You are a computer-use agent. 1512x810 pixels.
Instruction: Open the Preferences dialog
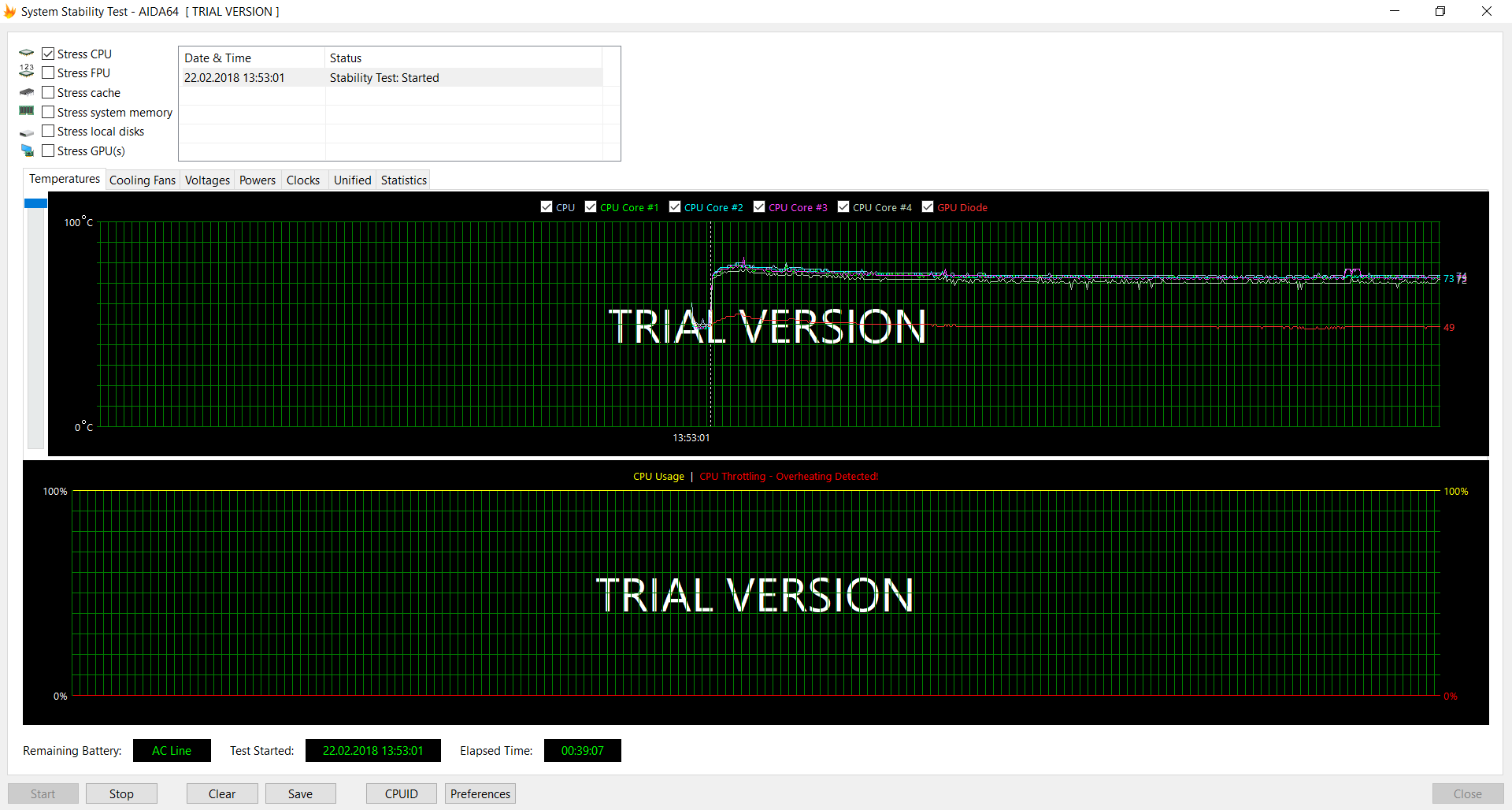480,793
